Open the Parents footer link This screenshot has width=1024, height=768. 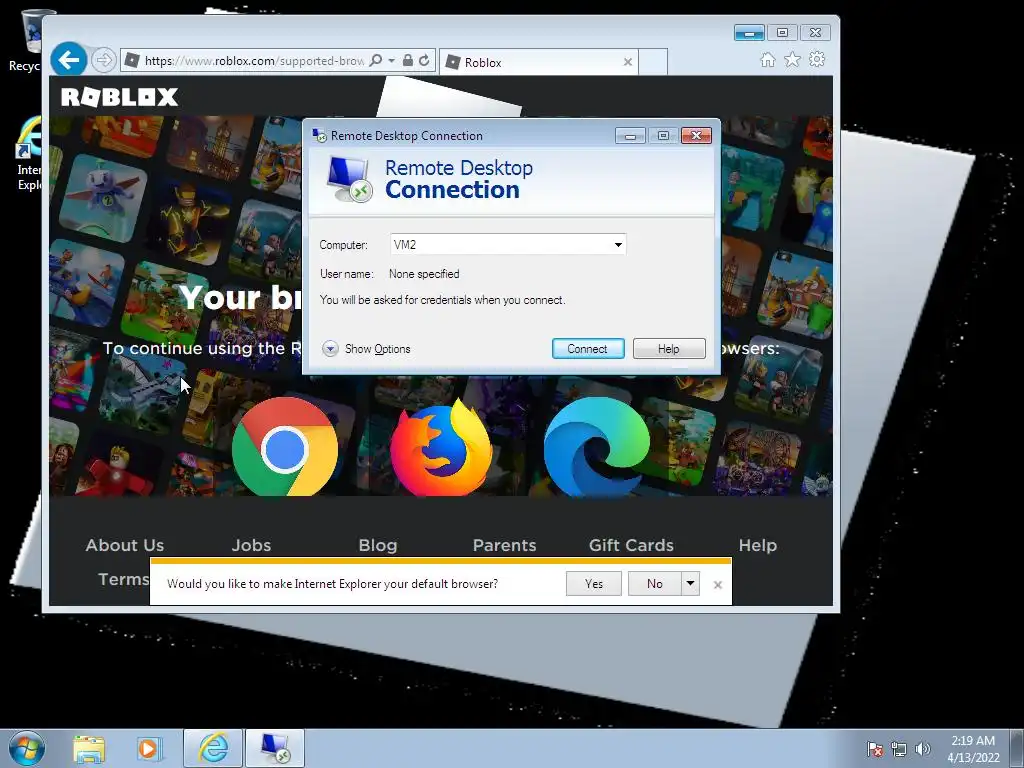coord(504,545)
